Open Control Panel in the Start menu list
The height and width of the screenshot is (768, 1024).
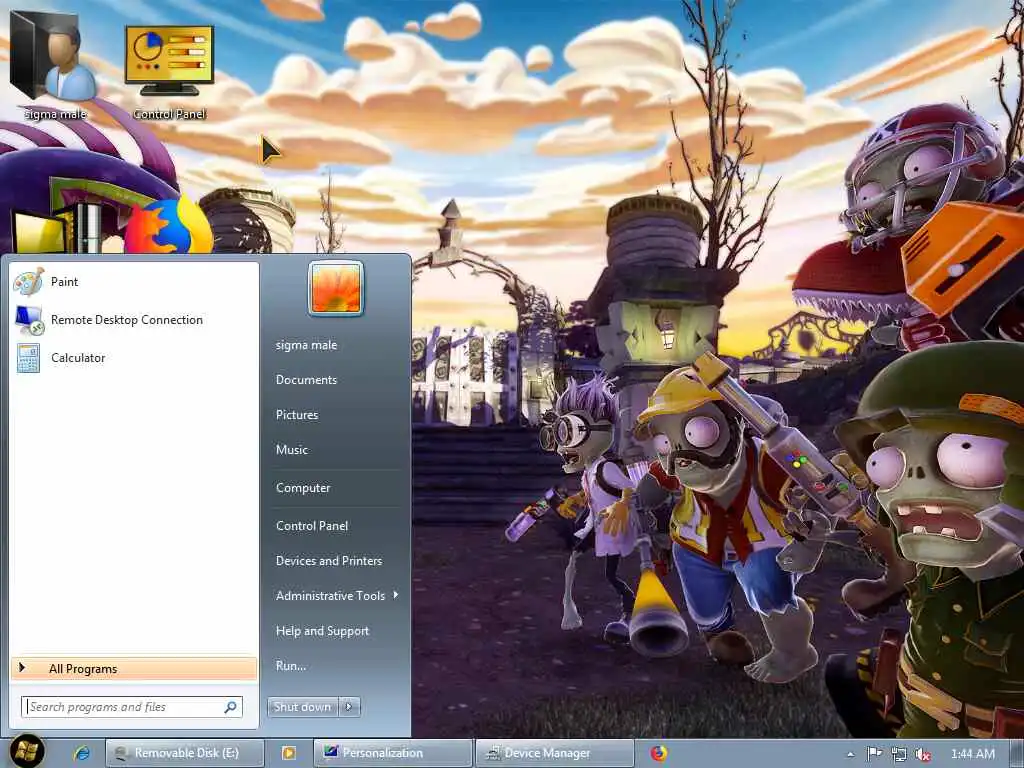point(312,526)
